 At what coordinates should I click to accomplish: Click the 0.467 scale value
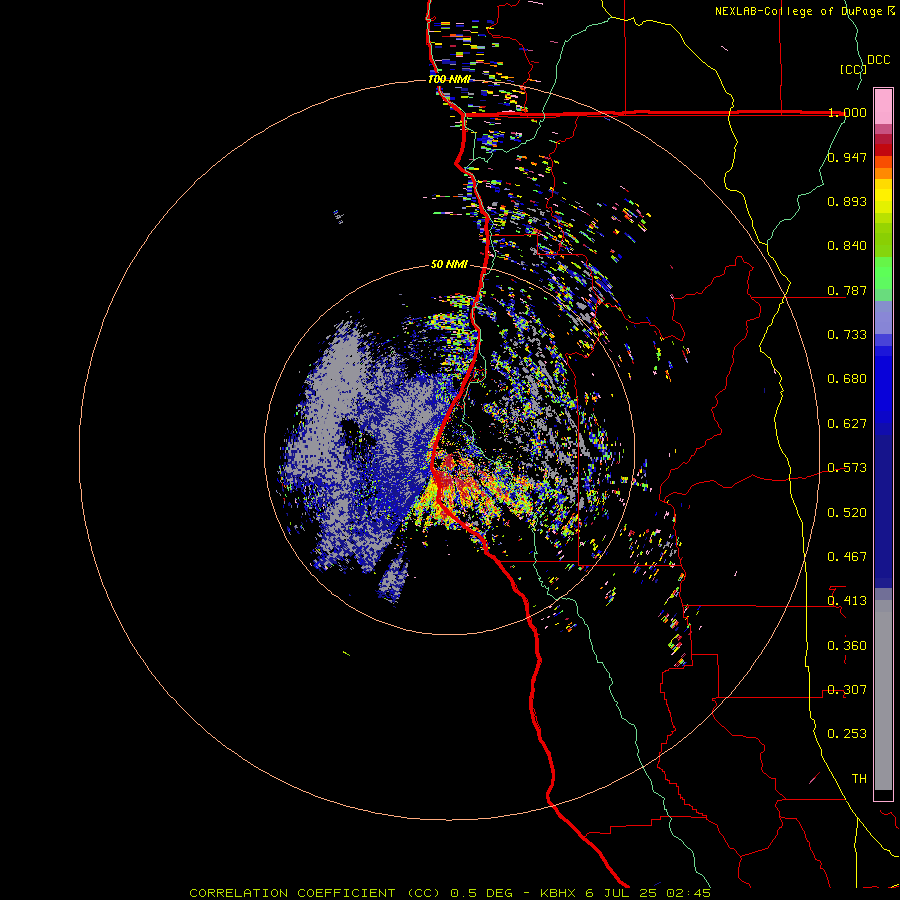pos(847,557)
